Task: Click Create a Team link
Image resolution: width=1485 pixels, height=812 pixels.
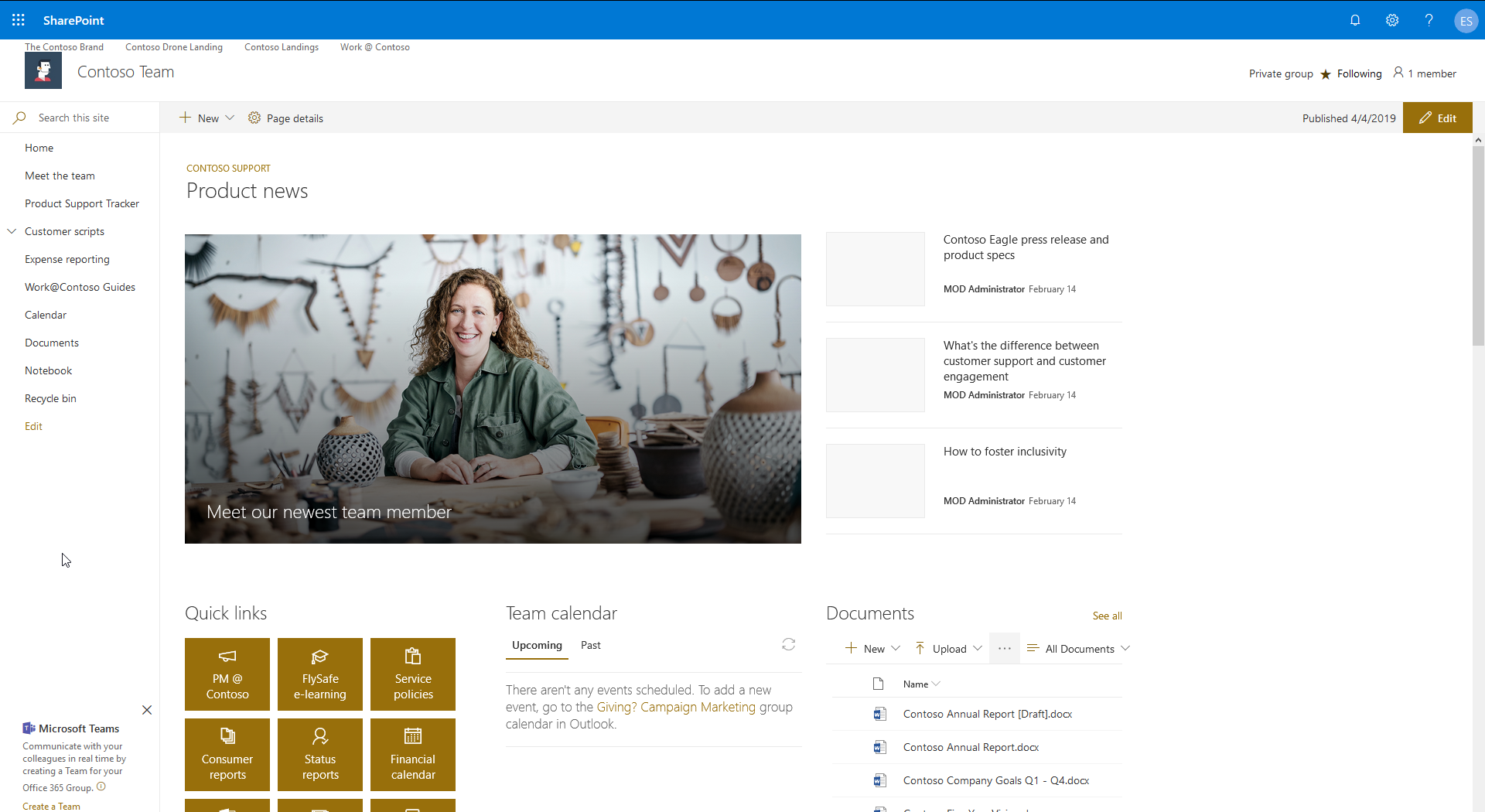Action: (x=51, y=806)
